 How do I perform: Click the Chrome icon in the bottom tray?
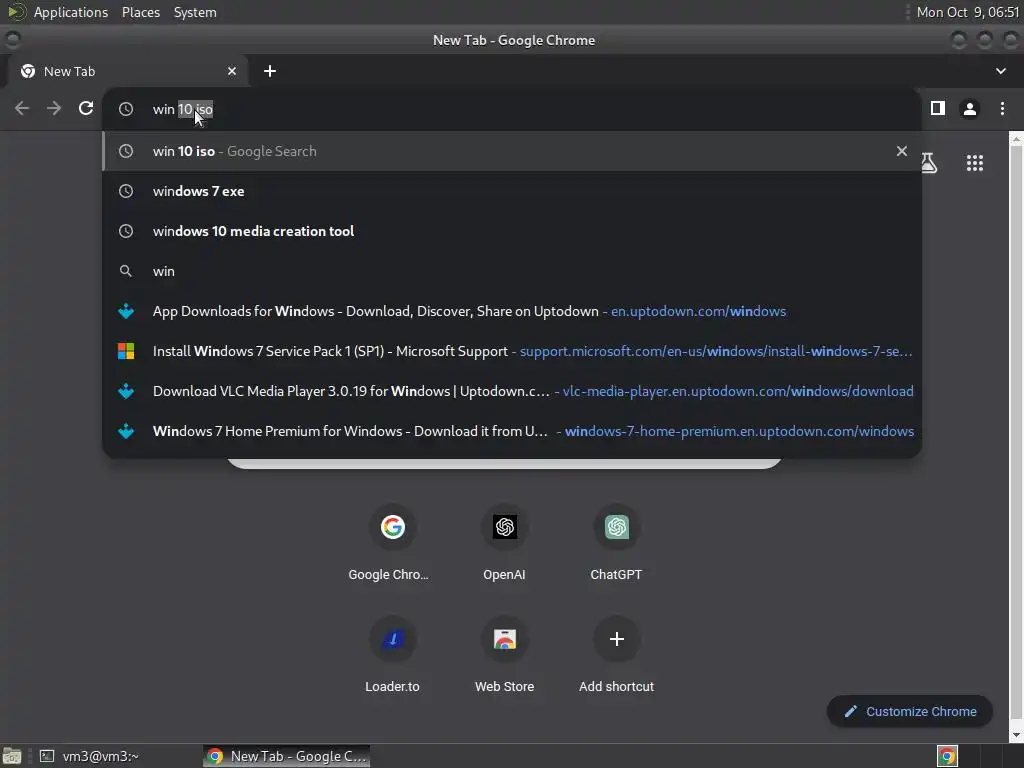(947, 756)
